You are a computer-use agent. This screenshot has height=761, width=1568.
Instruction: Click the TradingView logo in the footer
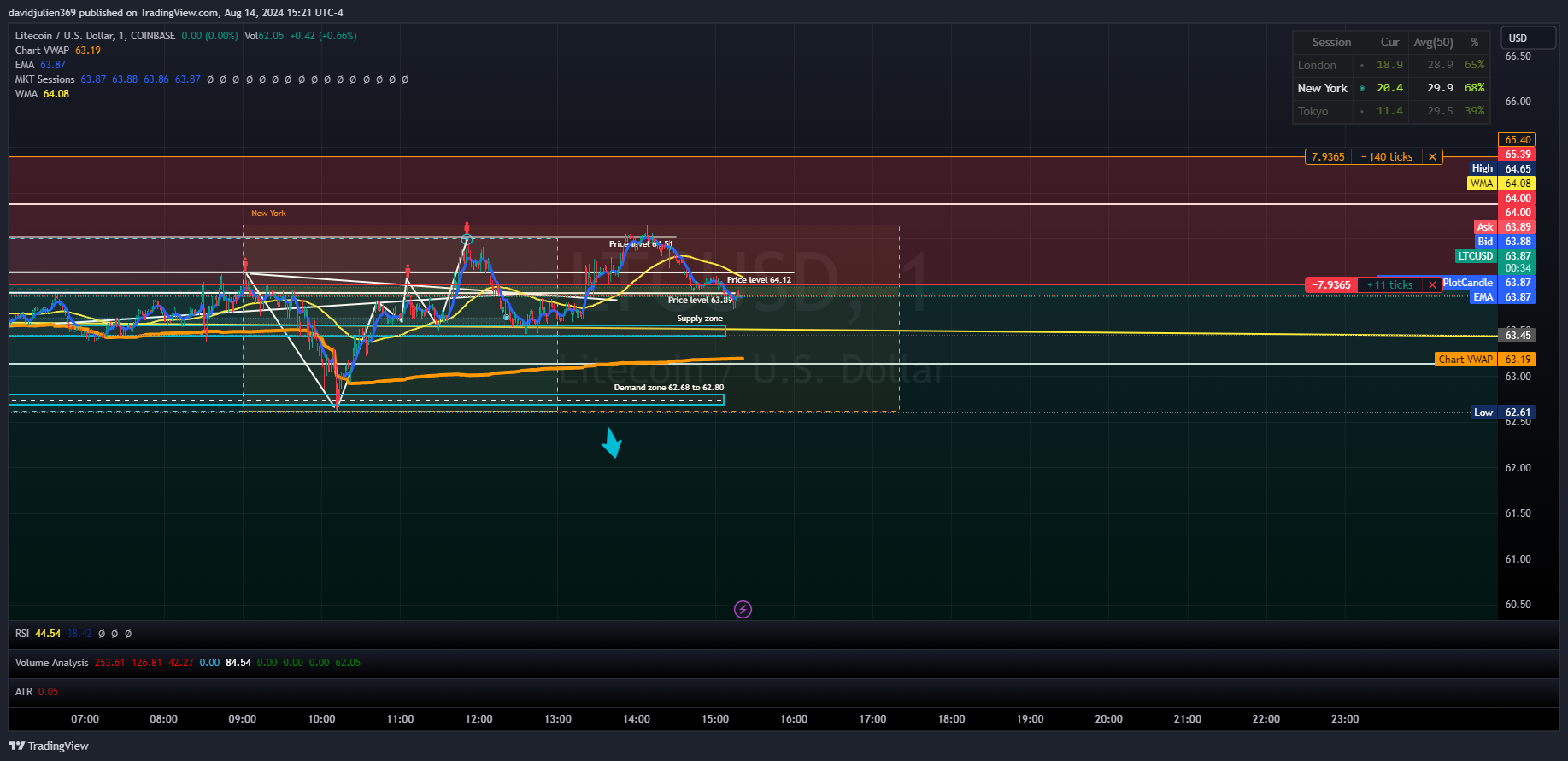49,746
